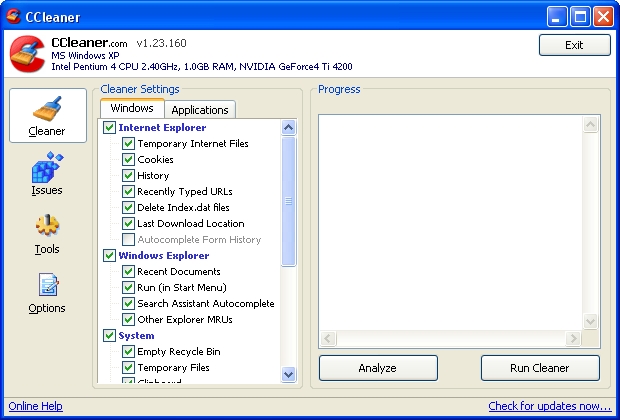This screenshot has height=420, width=620.
Task: Disable the Empty Recycle Bin option
Action: point(128,352)
